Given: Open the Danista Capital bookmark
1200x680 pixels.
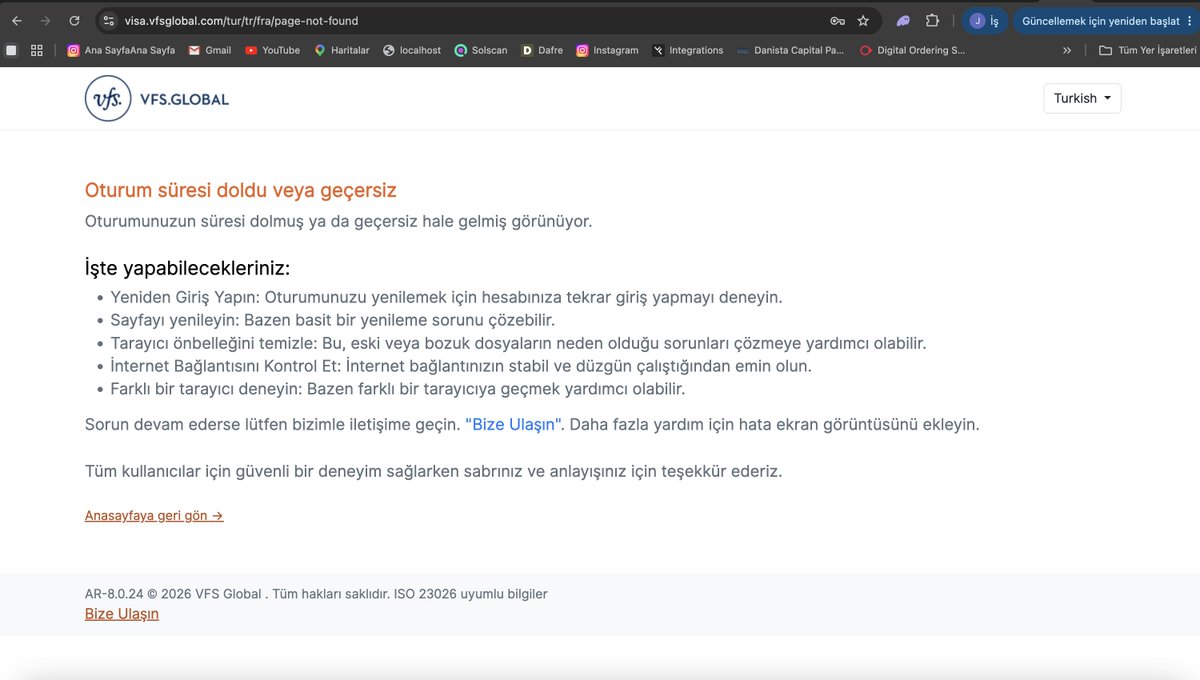Looking at the screenshot, I should 790,50.
